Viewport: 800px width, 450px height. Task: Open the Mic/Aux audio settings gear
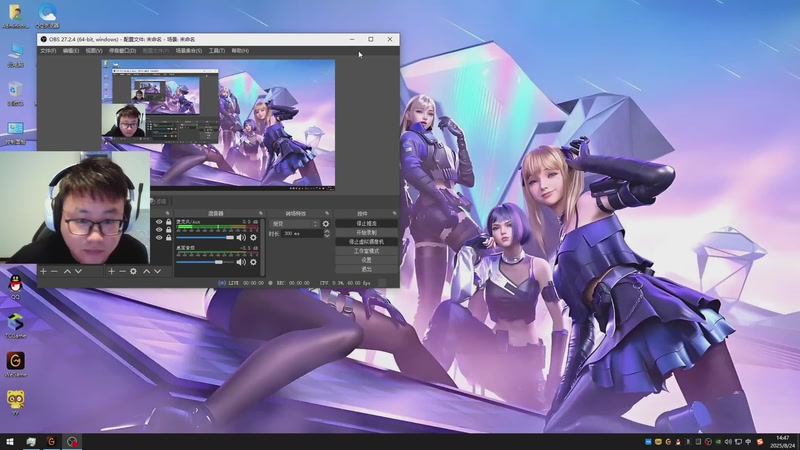click(254, 237)
